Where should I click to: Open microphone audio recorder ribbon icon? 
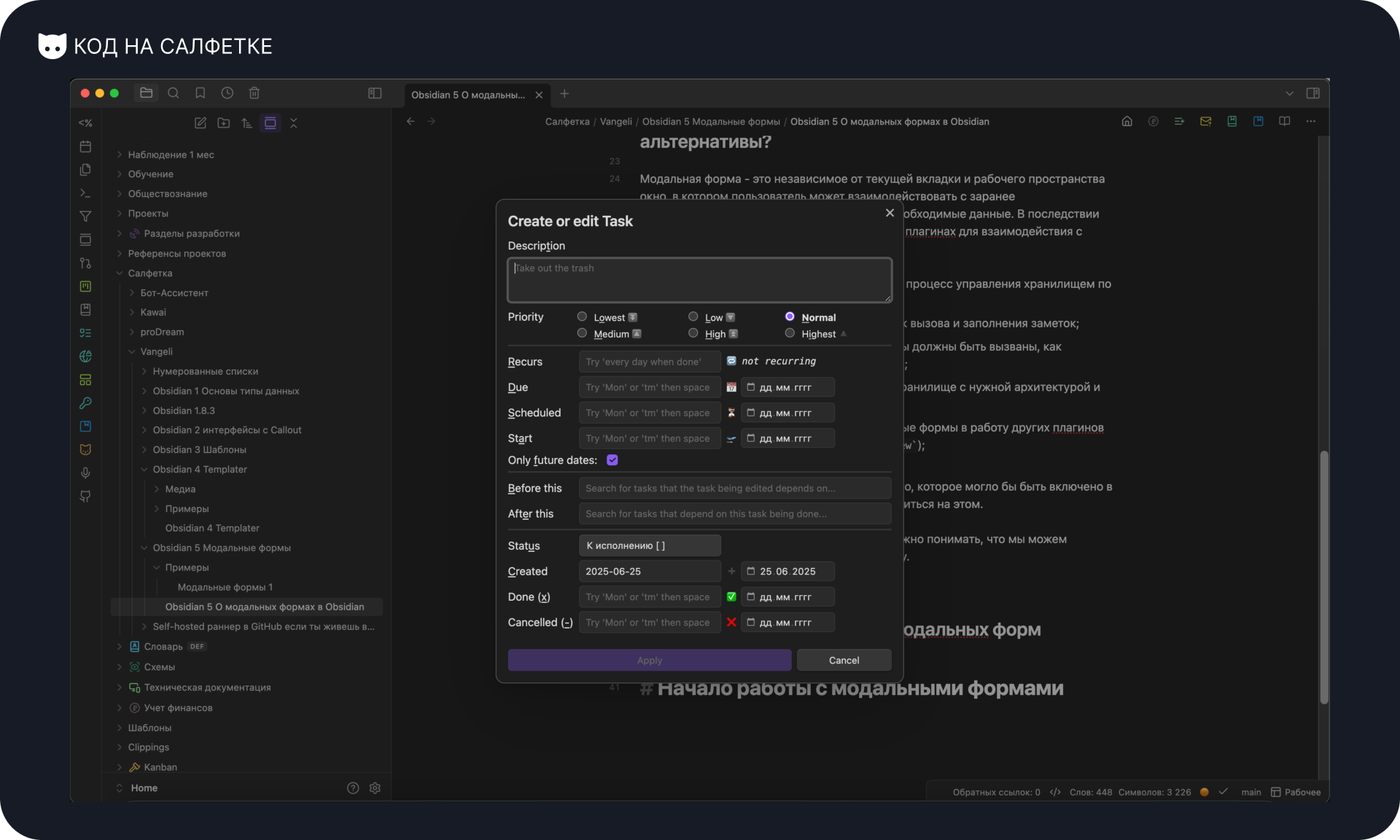(85, 473)
